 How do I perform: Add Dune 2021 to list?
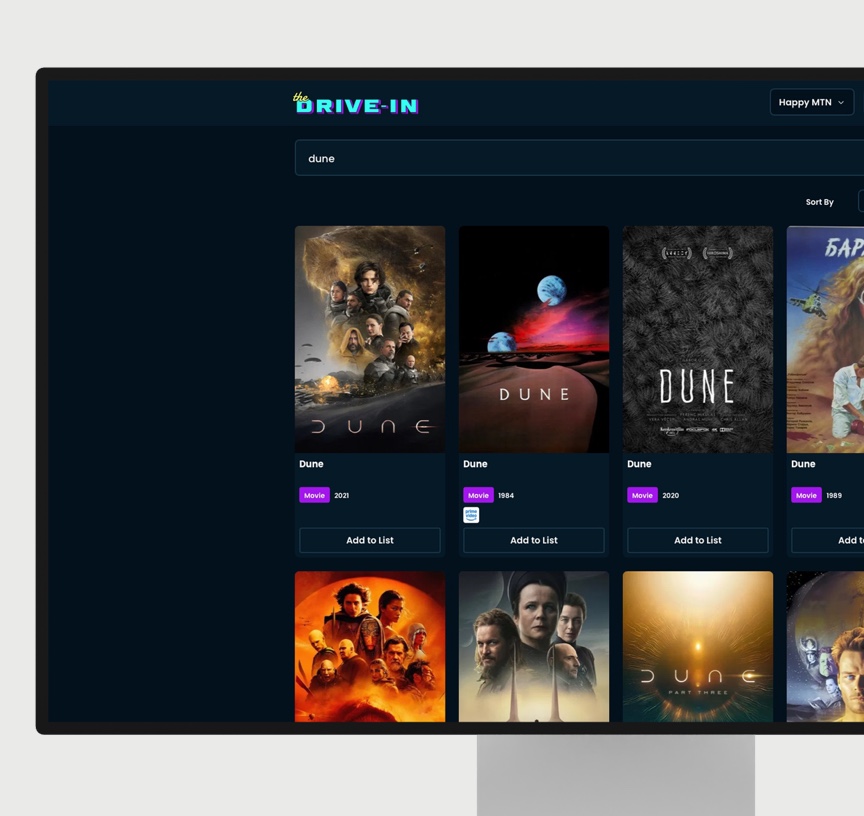[x=370, y=541]
